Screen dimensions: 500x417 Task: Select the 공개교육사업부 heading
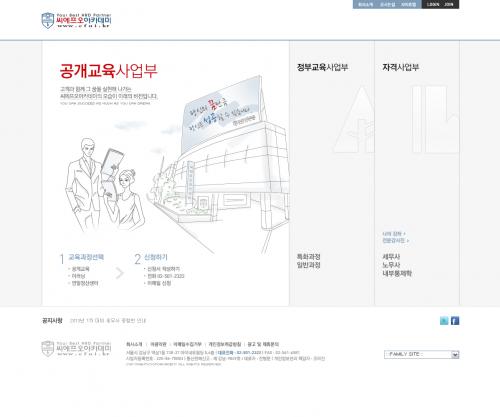(109, 71)
